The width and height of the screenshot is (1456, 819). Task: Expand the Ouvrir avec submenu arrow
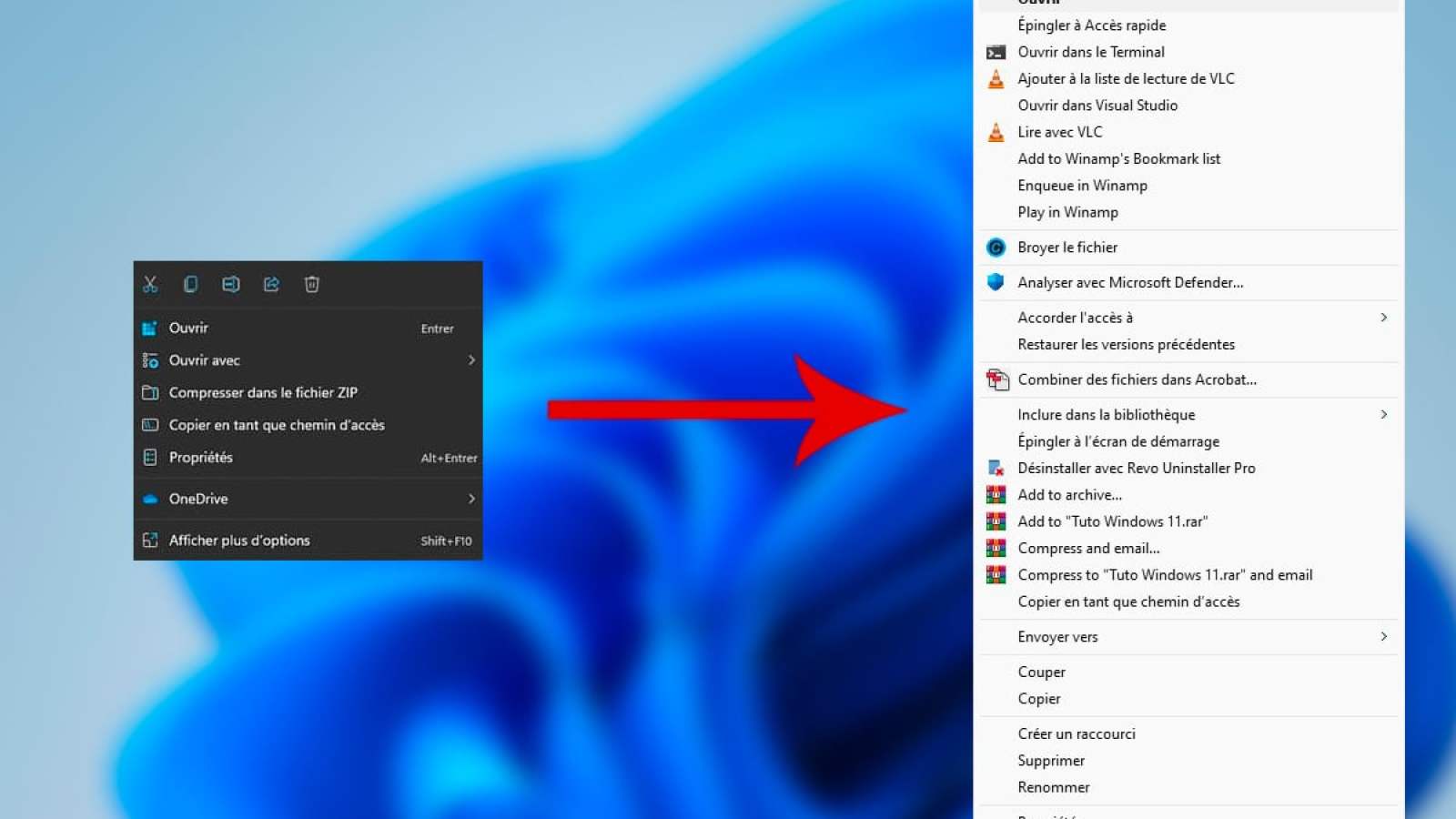[x=471, y=360]
